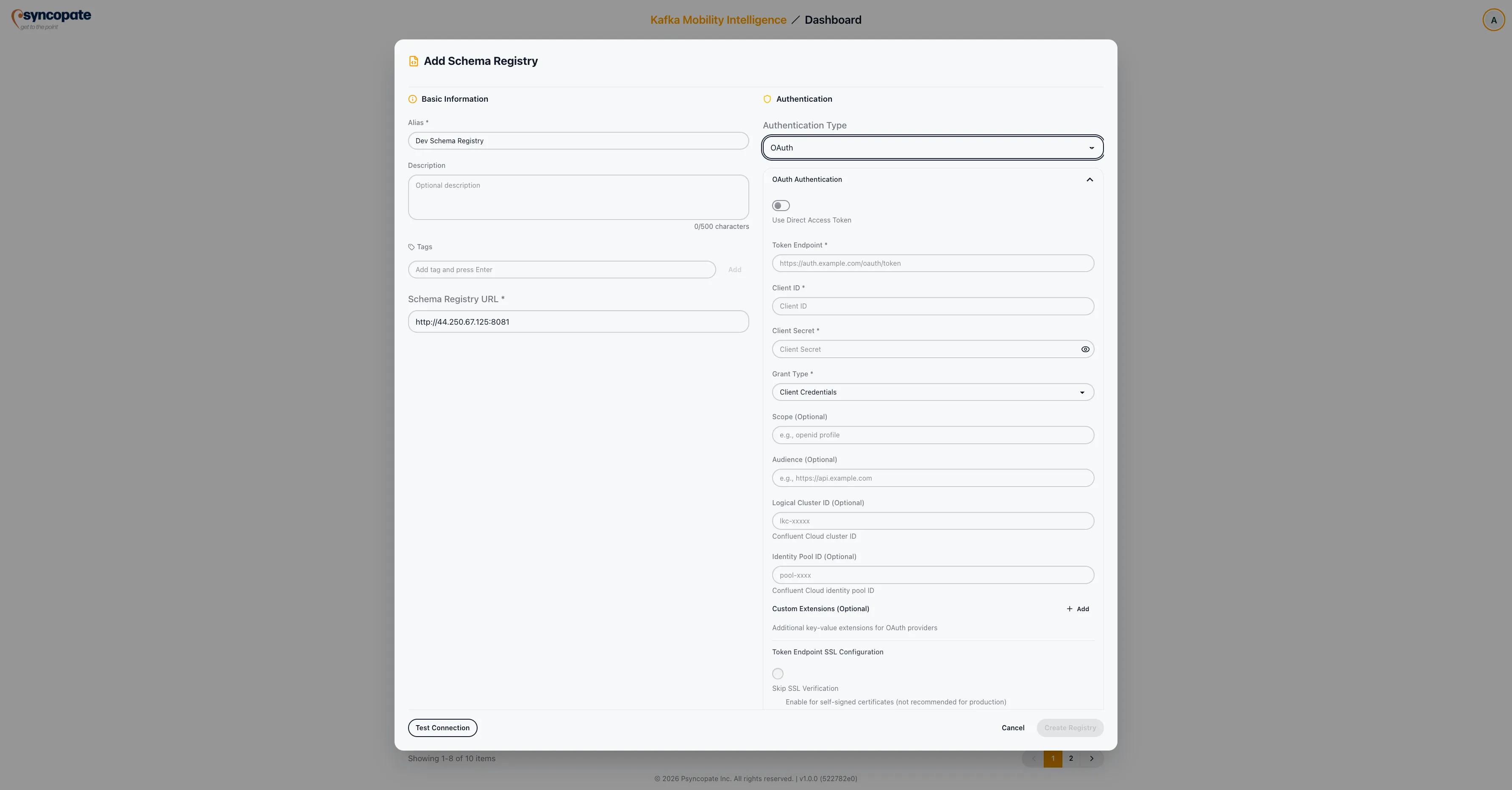Click the Test Connection button
This screenshot has width=1512, height=790.
pyautogui.click(x=442, y=728)
